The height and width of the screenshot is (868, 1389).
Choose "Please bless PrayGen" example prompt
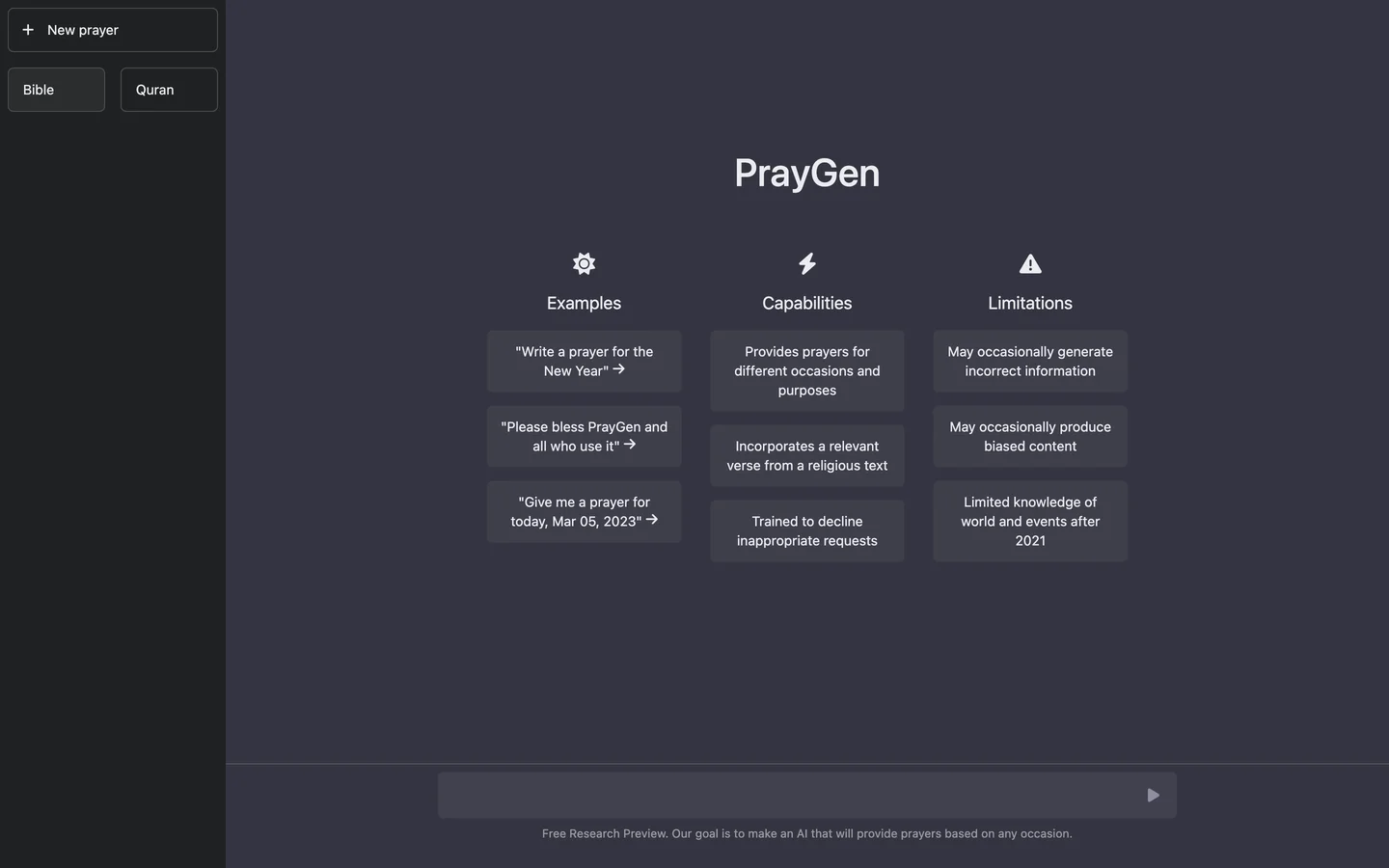pos(584,436)
